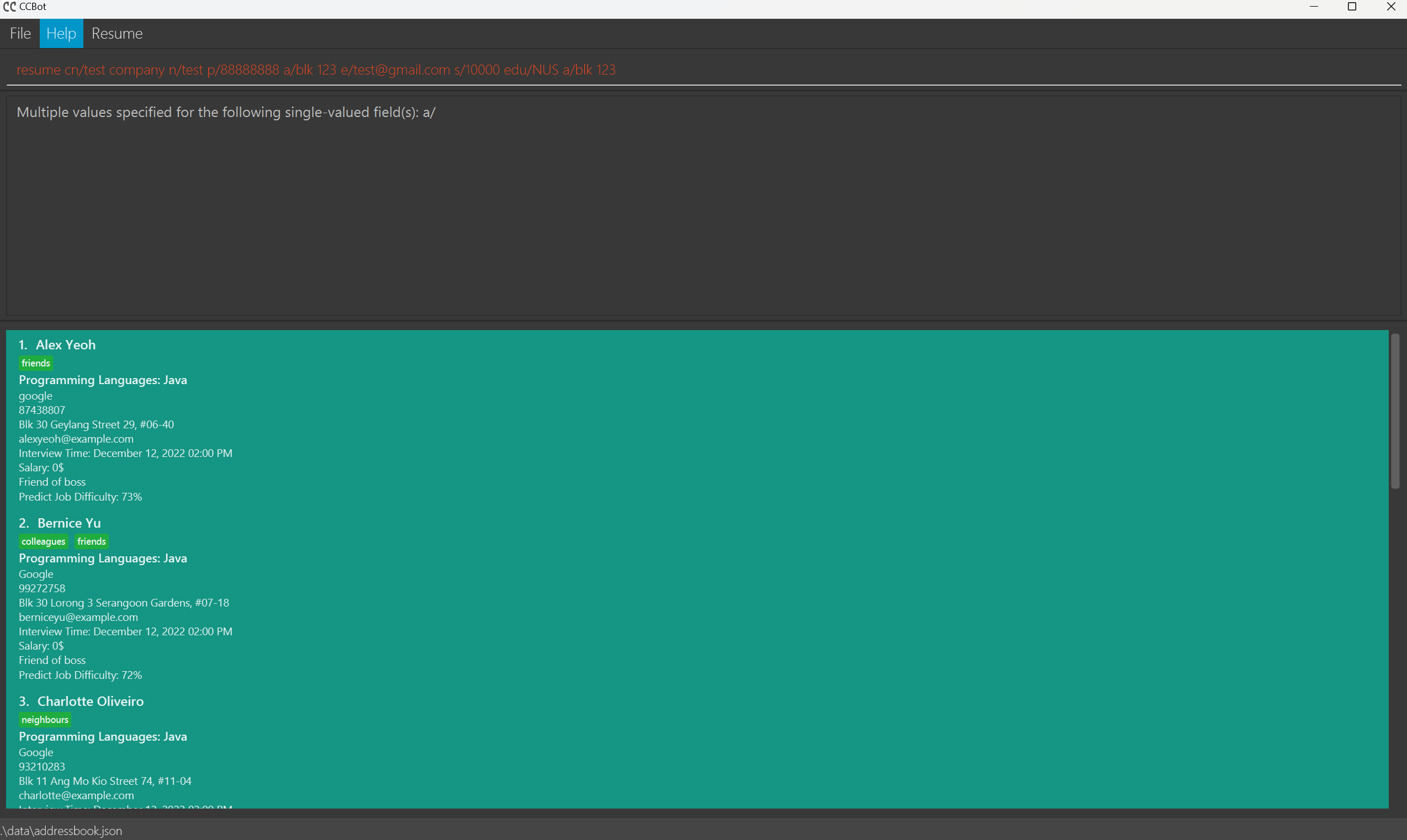Close the CCBot window

click(1390, 7)
